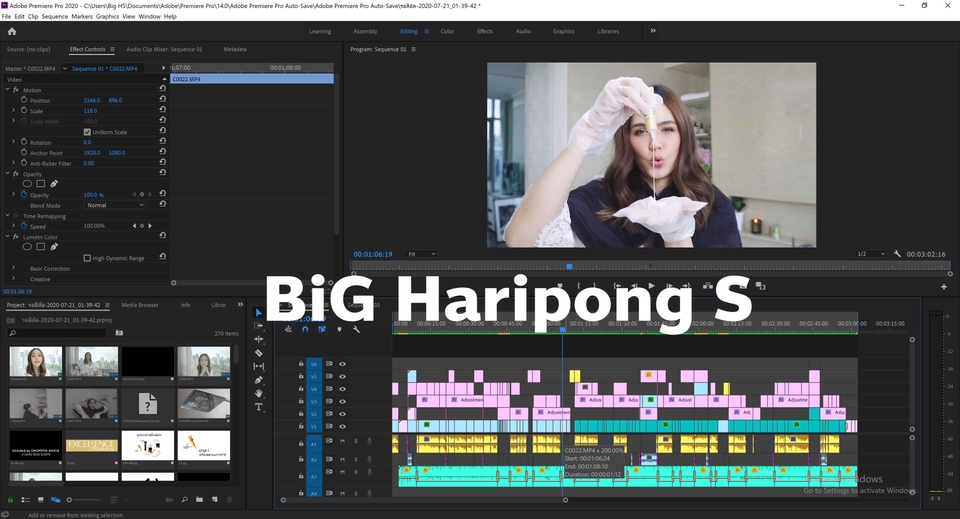This screenshot has width=960, height=519.
Task: Open the Blend Mode dropdown
Action: click(x=115, y=205)
